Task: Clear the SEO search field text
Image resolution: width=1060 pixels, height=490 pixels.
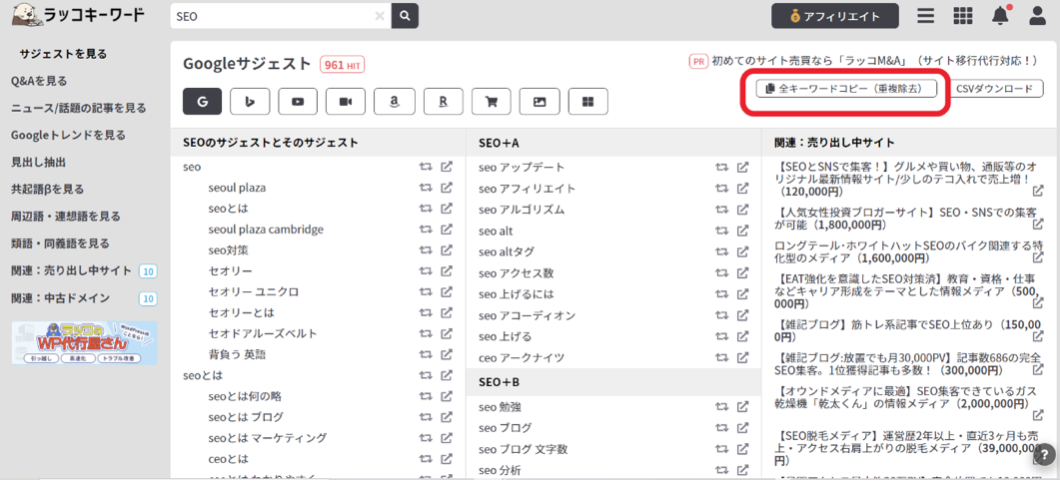Action: click(x=379, y=16)
